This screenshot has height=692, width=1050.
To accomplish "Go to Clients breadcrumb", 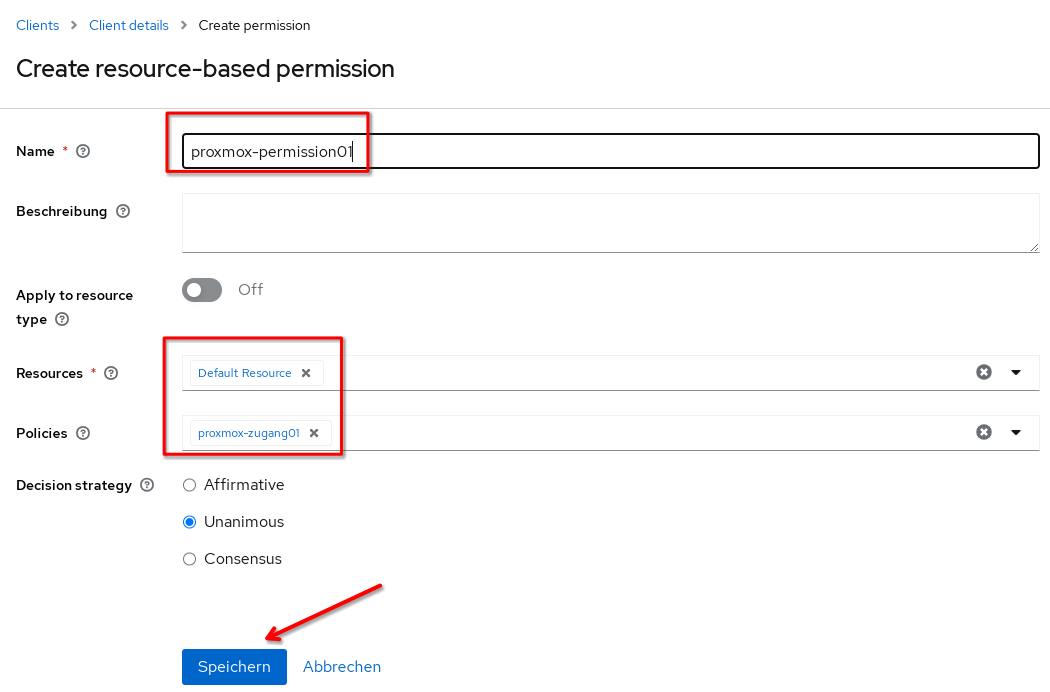I will tap(38, 25).
